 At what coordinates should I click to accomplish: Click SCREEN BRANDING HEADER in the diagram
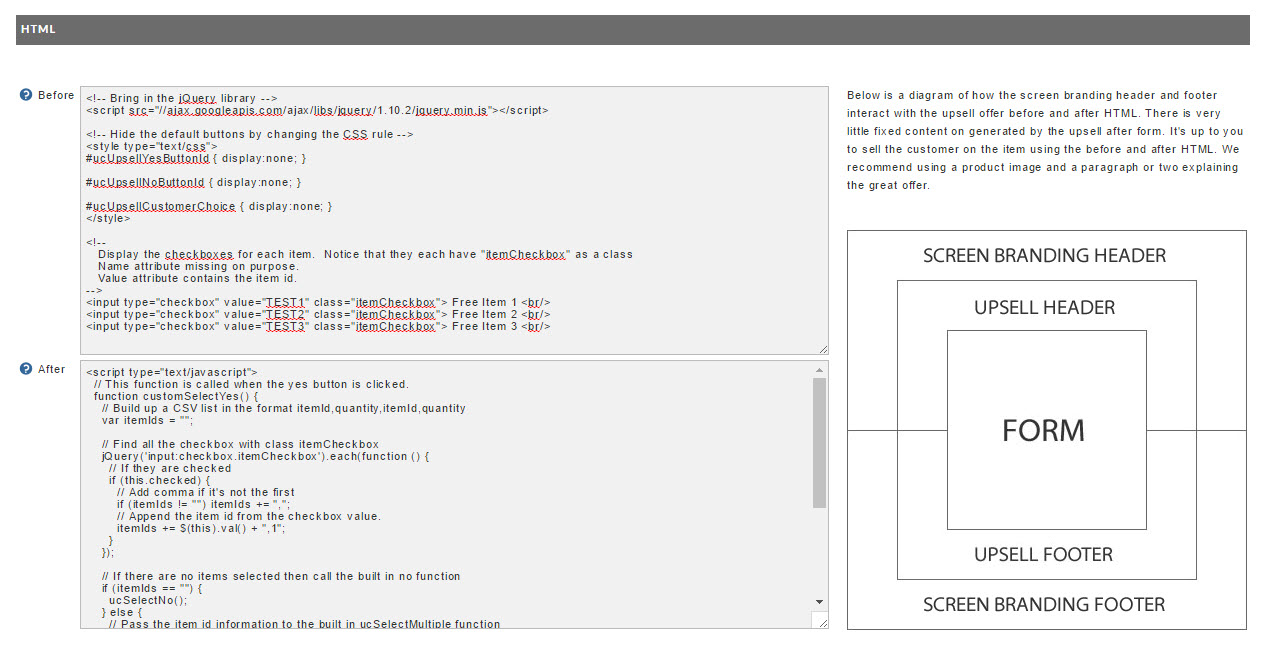pyautogui.click(x=1045, y=255)
